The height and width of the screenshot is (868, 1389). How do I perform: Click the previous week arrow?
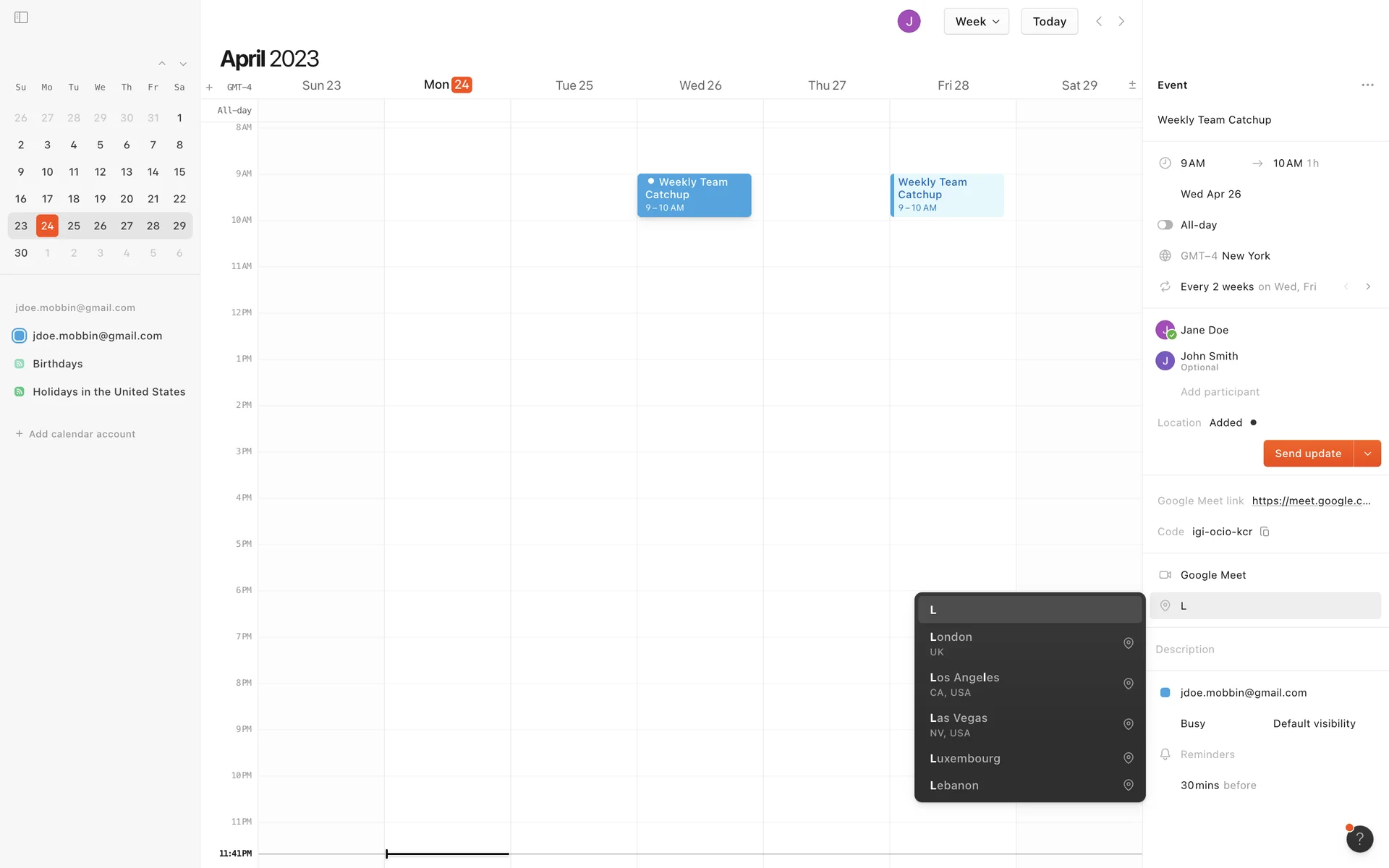click(x=1099, y=22)
